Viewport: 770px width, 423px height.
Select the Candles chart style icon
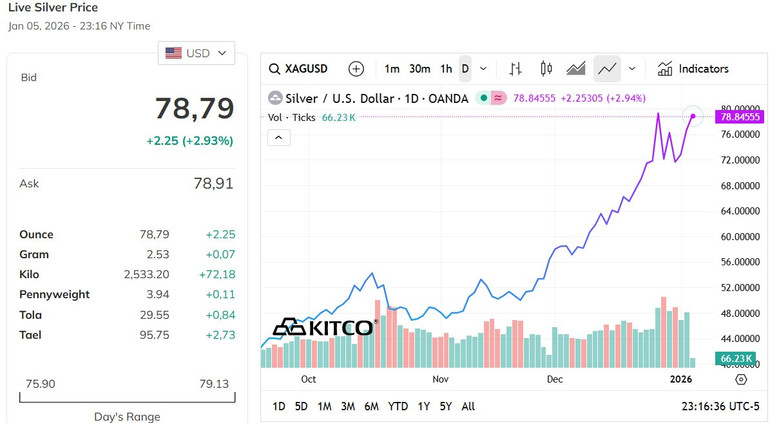click(546, 69)
